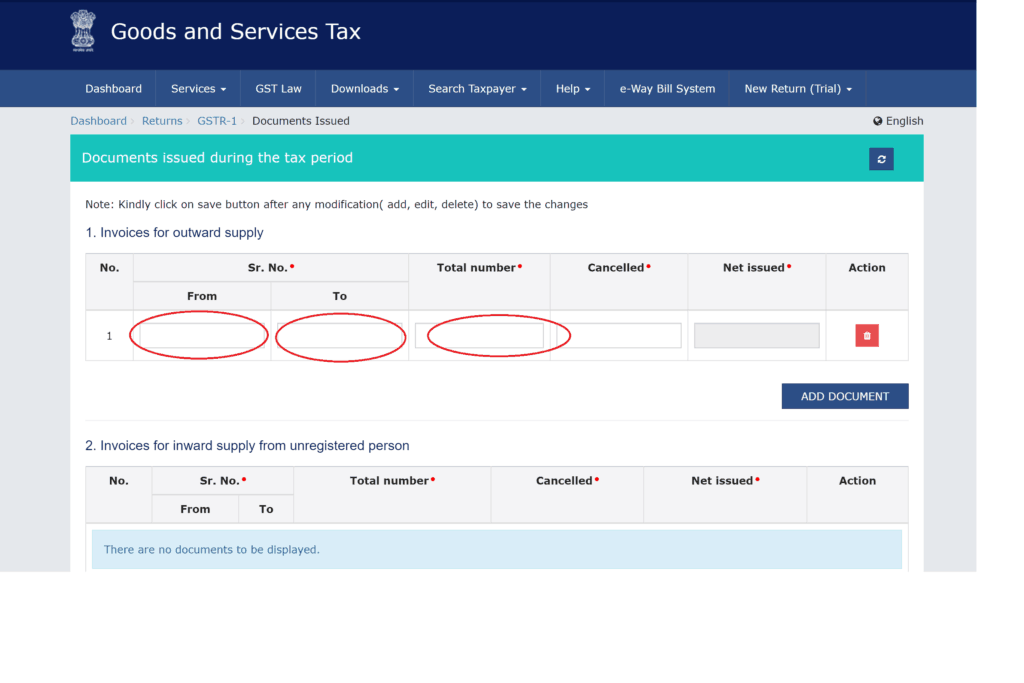Open the e-Way Bill System menu item
The width and height of the screenshot is (1024, 683).
point(667,89)
